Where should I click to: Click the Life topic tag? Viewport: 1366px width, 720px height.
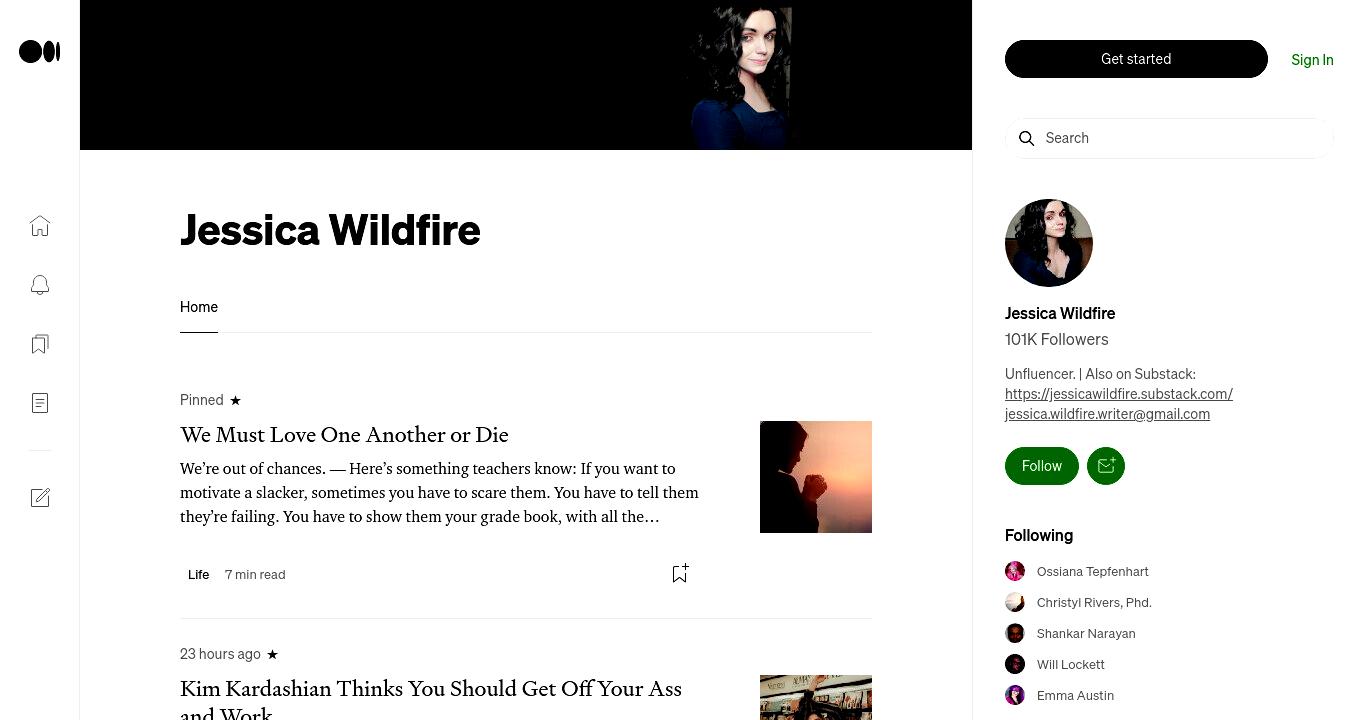tap(199, 574)
